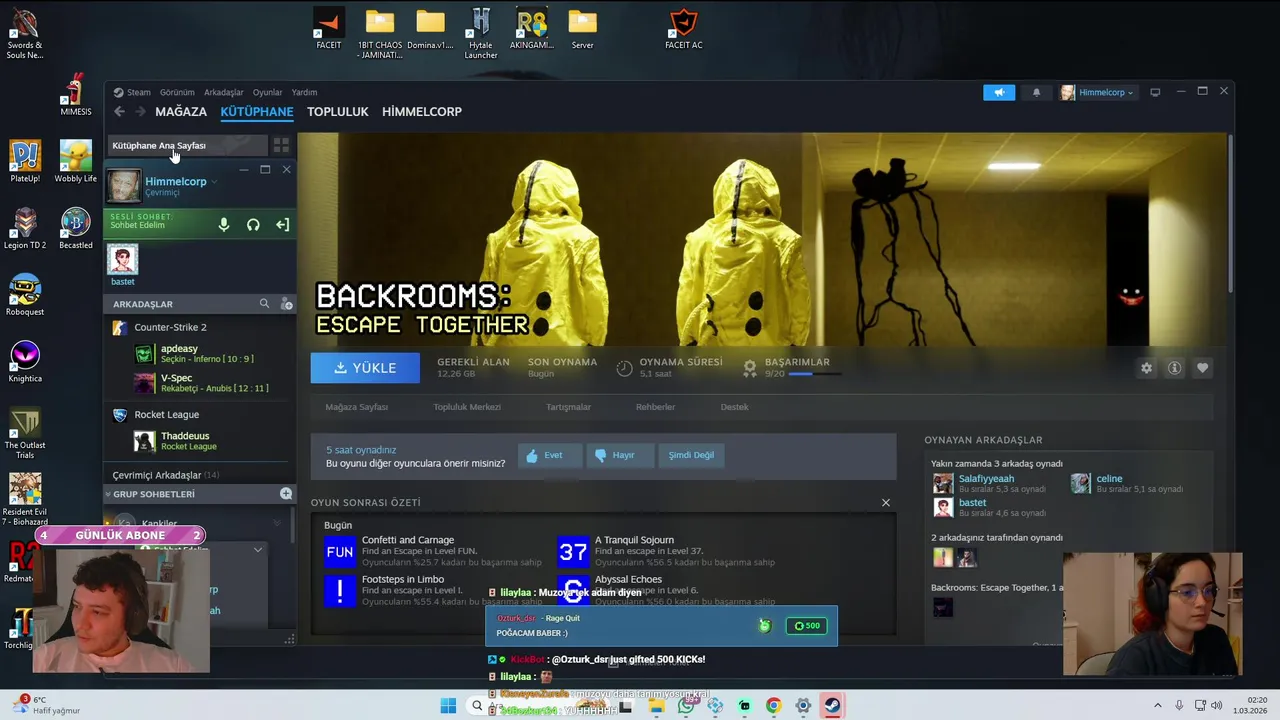Select The Outlast Trials desktop icon
Screen dimensions: 1280x720
pos(25,434)
